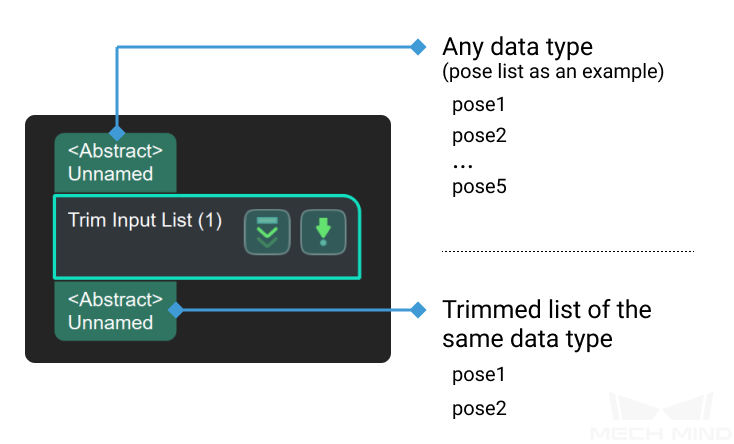Viewport: 734px width, 444px height.
Task: Click 'pose2' in the trimmed output list
Action: (x=479, y=408)
